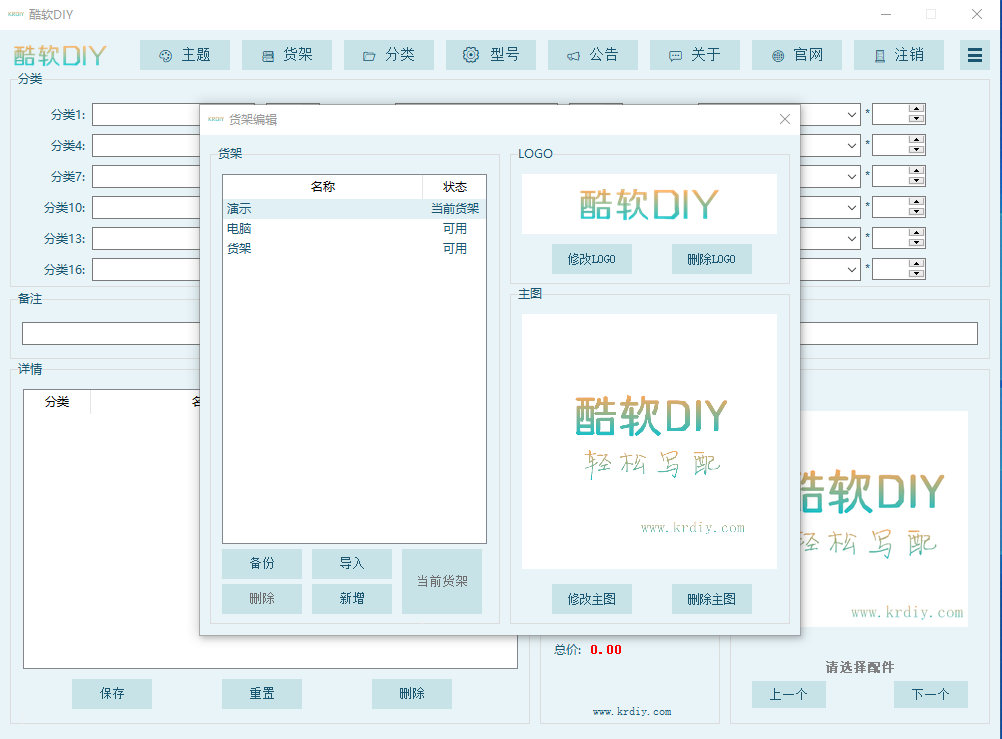Open the 主题 theme toolbar button
The height and width of the screenshot is (739, 1002).
[x=185, y=55]
